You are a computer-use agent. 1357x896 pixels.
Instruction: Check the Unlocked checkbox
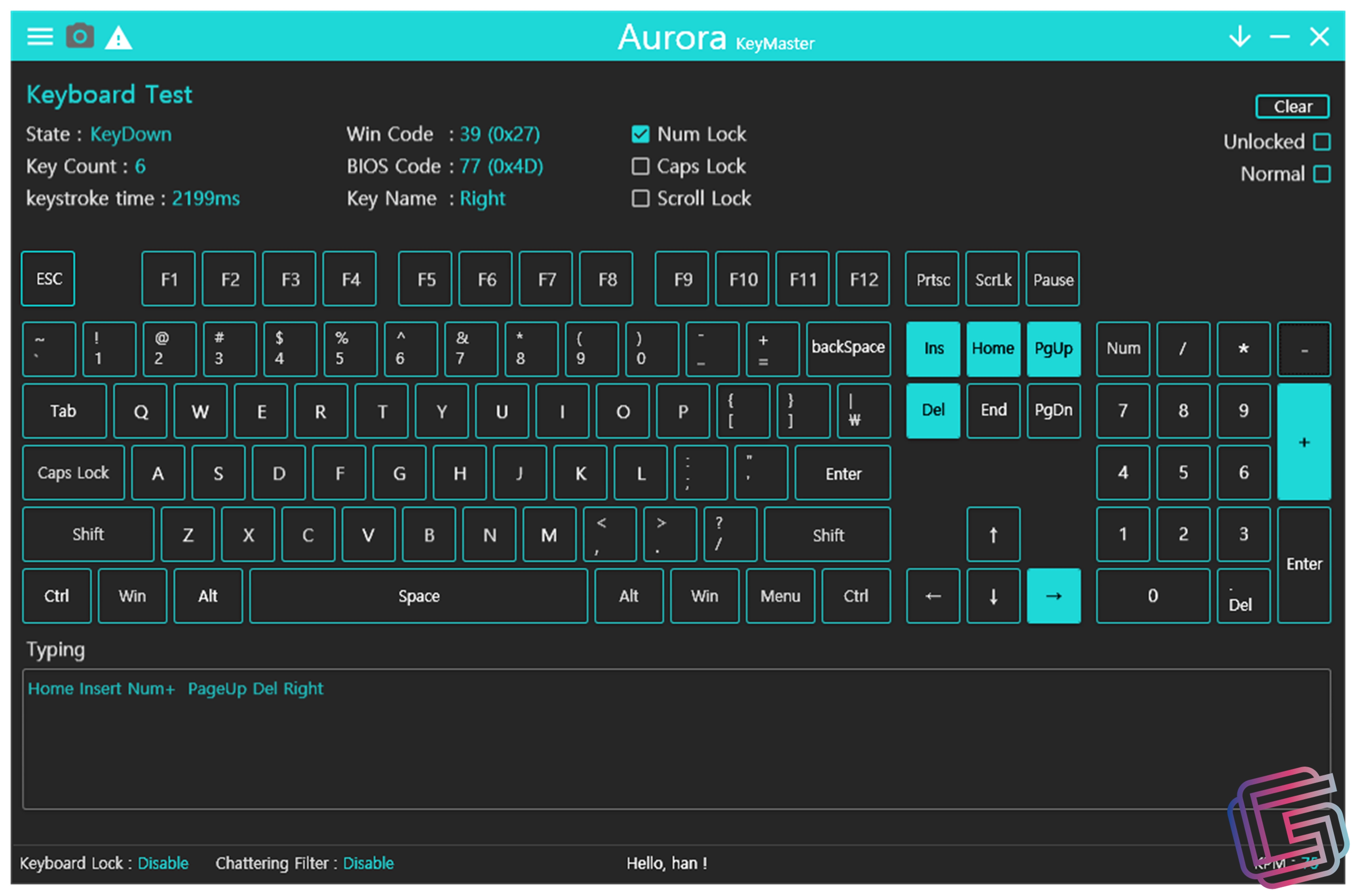[1322, 142]
